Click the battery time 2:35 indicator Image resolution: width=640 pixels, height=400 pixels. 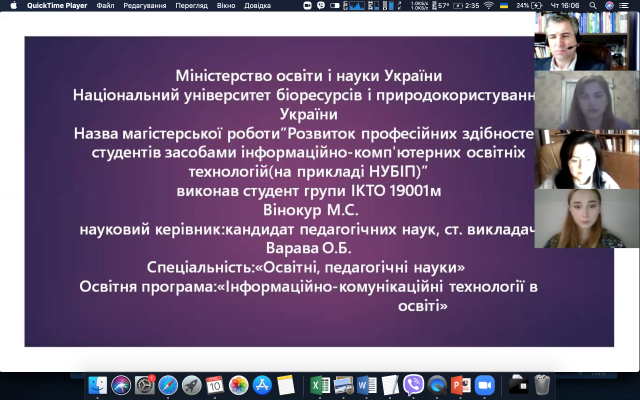pyautogui.click(x=467, y=5)
